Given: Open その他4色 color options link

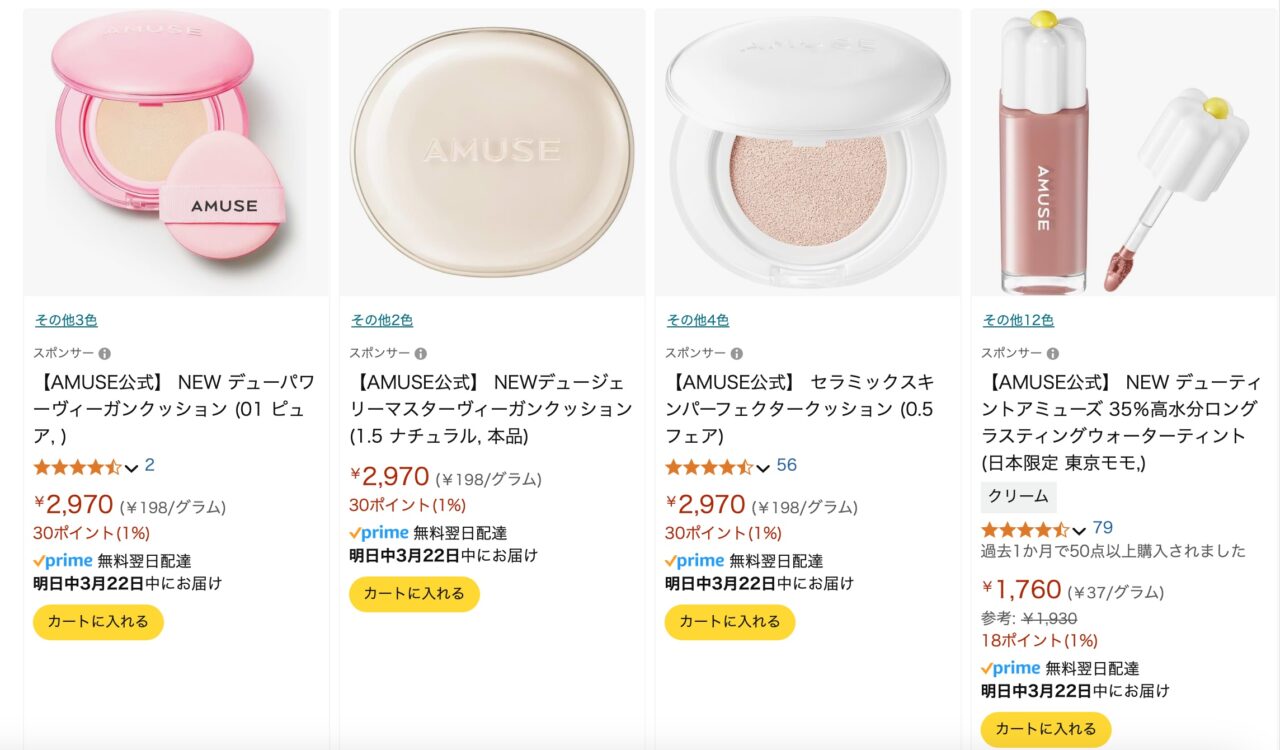Looking at the screenshot, I should 698,321.
